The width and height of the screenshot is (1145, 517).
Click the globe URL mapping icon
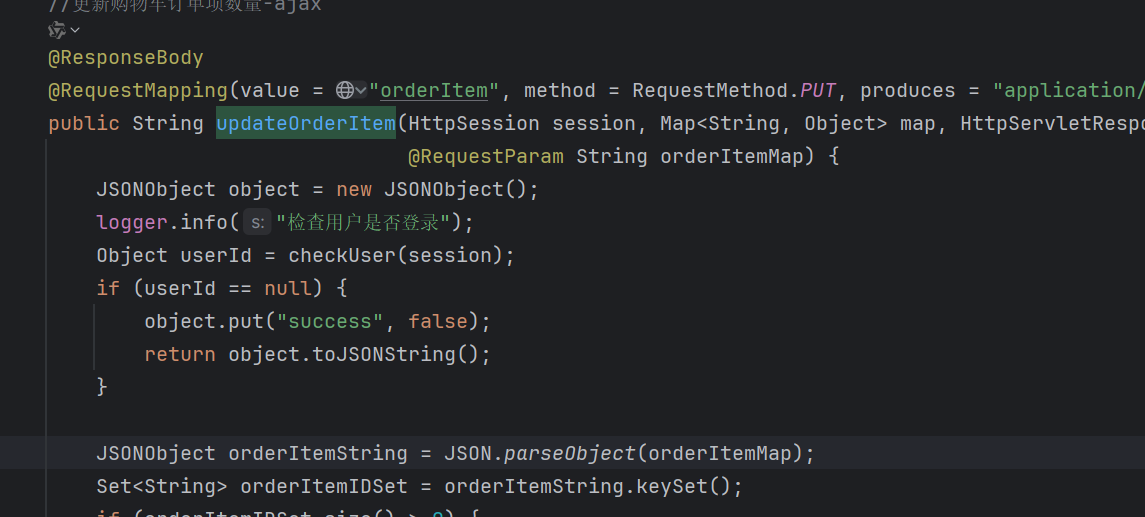point(345,90)
